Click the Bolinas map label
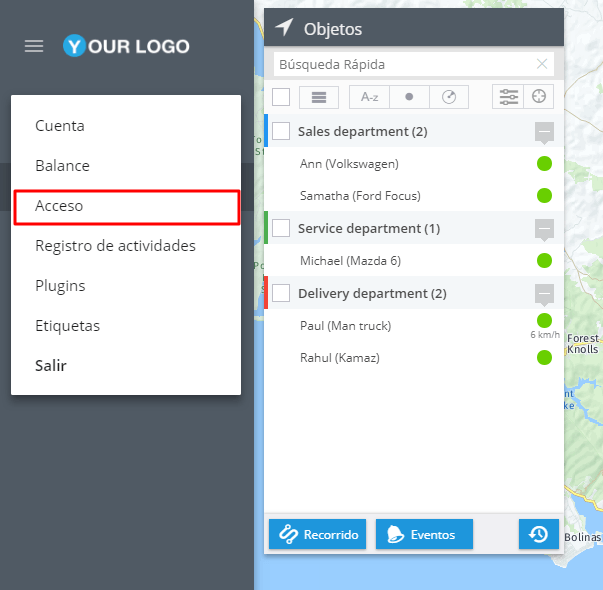Screen dimensions: 603x590 point(582,537)
